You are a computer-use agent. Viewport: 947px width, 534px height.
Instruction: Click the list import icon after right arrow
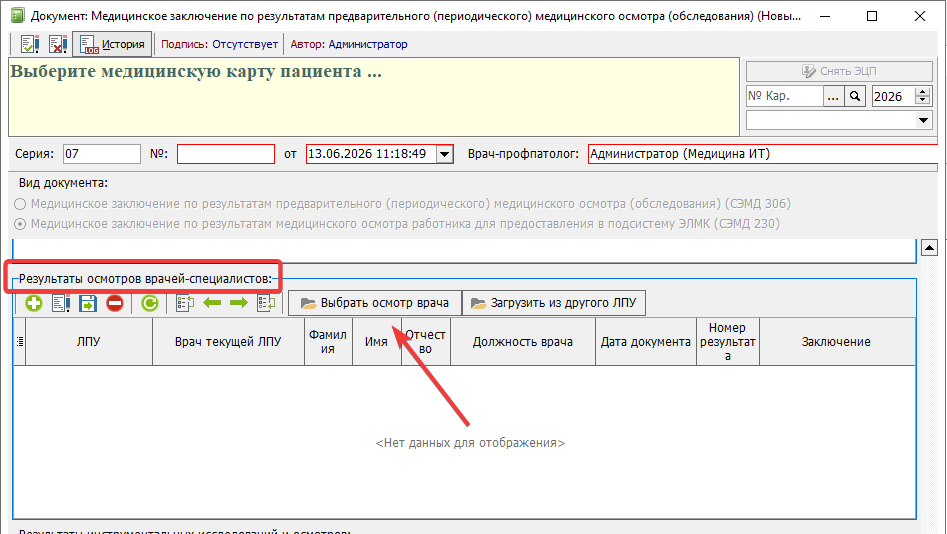[266, 303]
